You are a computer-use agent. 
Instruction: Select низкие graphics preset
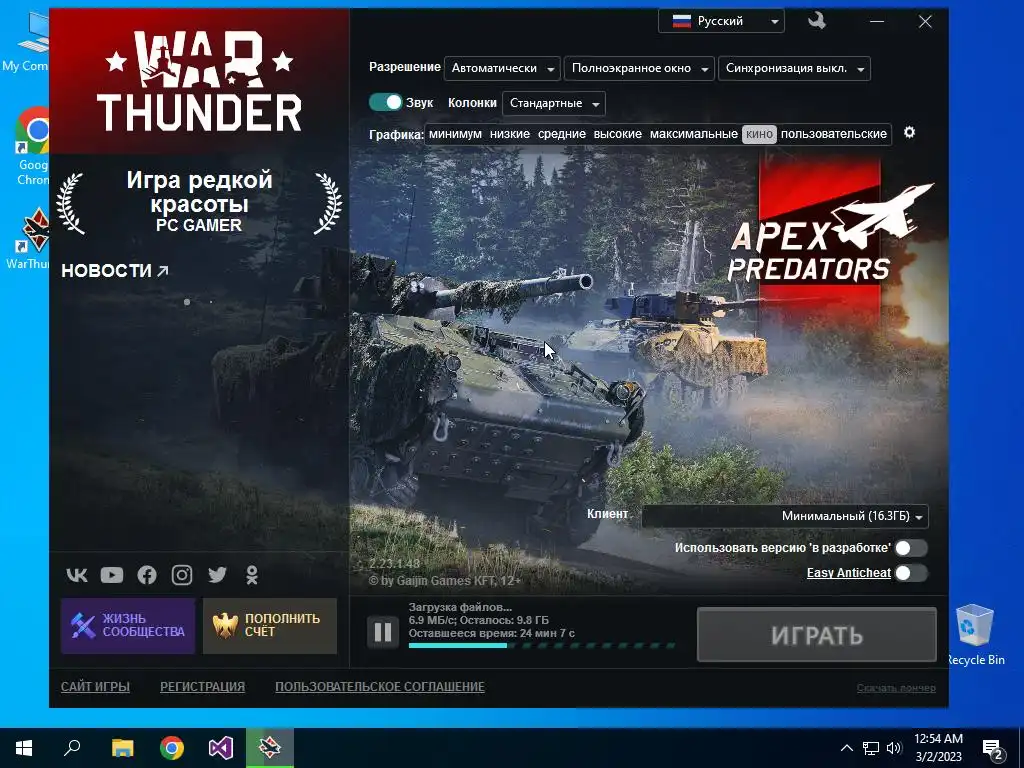[509, 134]
